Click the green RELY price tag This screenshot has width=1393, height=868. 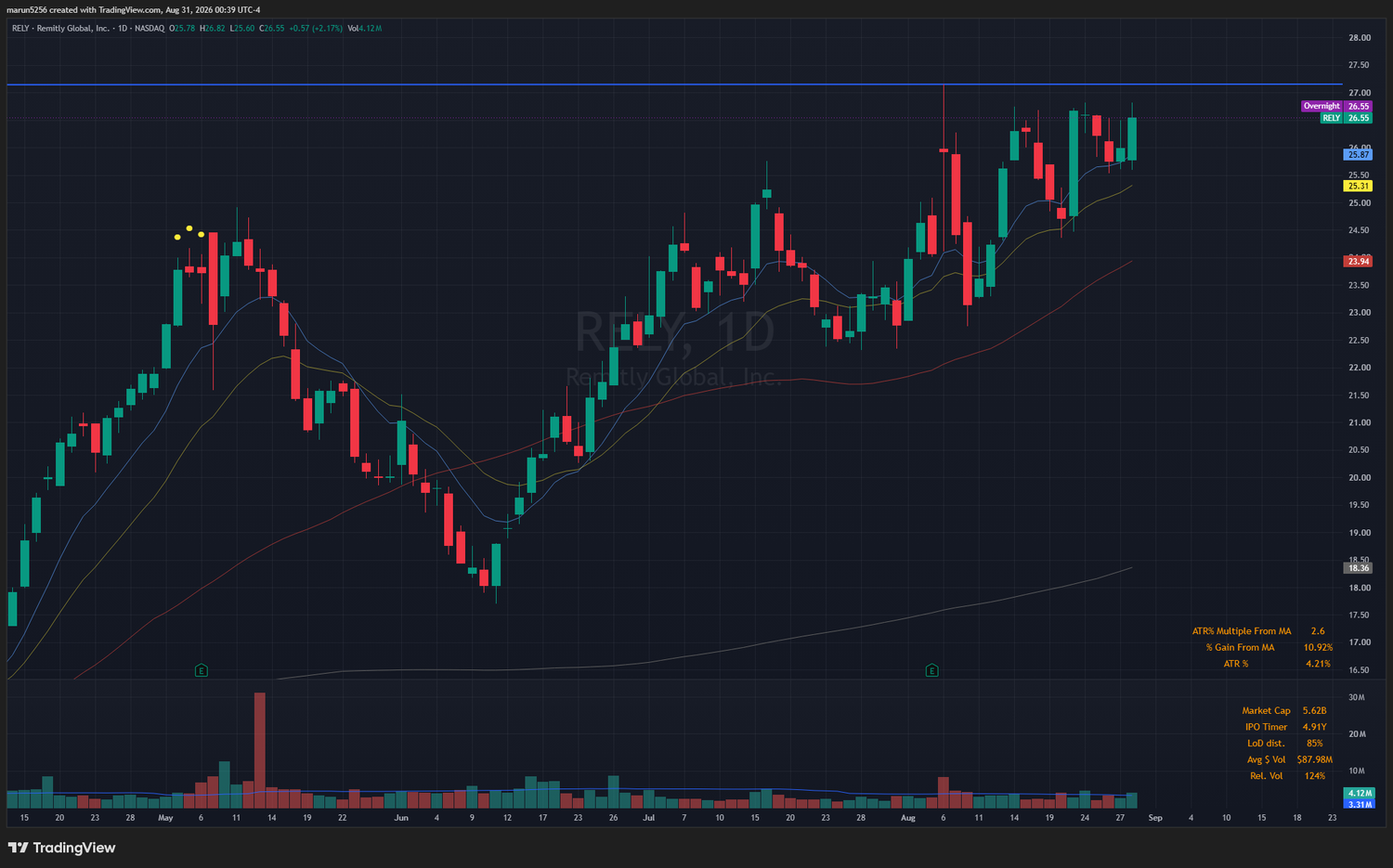click(x=1346, y=118)
